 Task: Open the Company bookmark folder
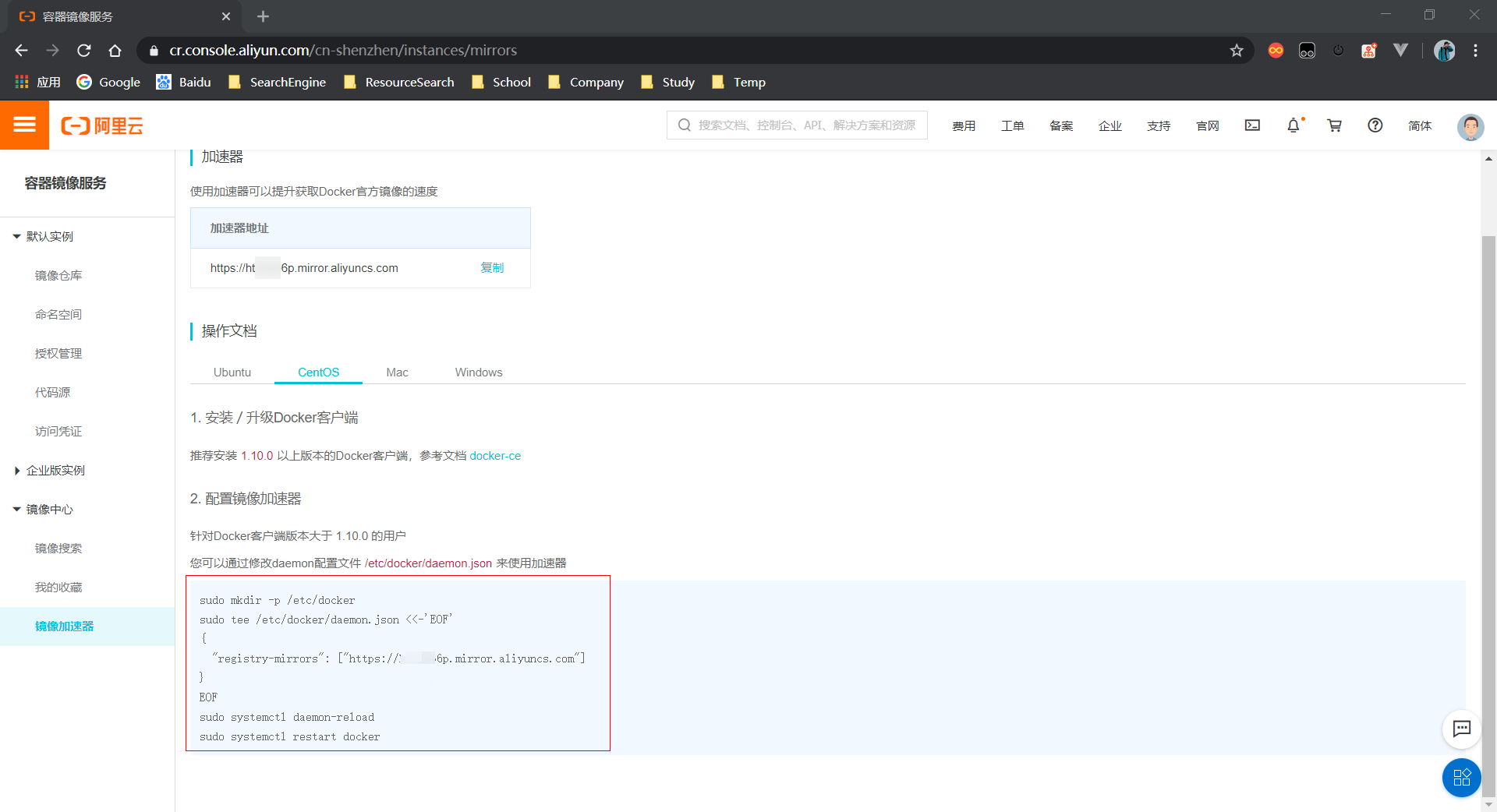pyautogui.click(x=586, y=82)
